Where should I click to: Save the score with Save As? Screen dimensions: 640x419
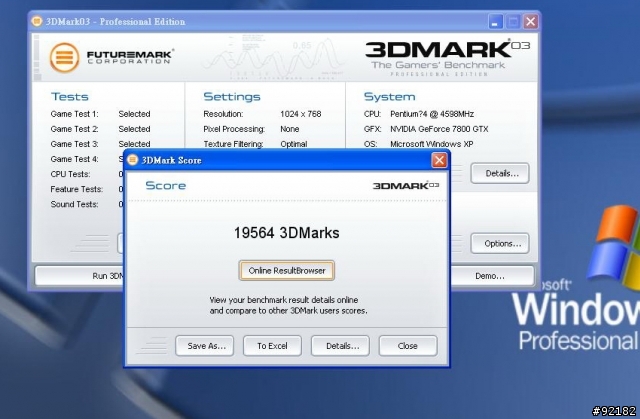coord(204,346)
